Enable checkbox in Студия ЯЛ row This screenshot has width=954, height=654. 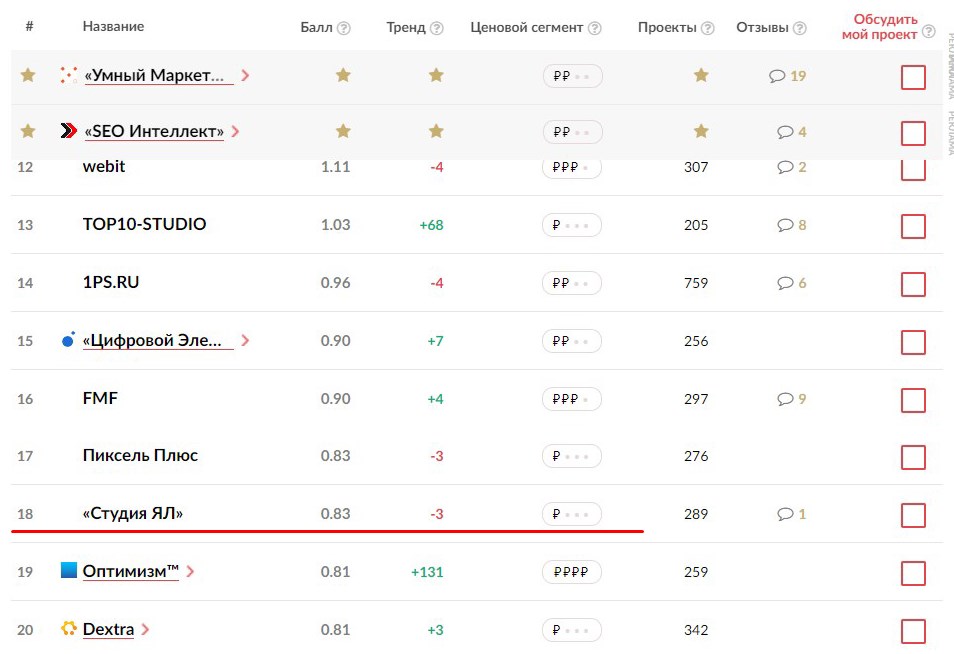point(913,515)
